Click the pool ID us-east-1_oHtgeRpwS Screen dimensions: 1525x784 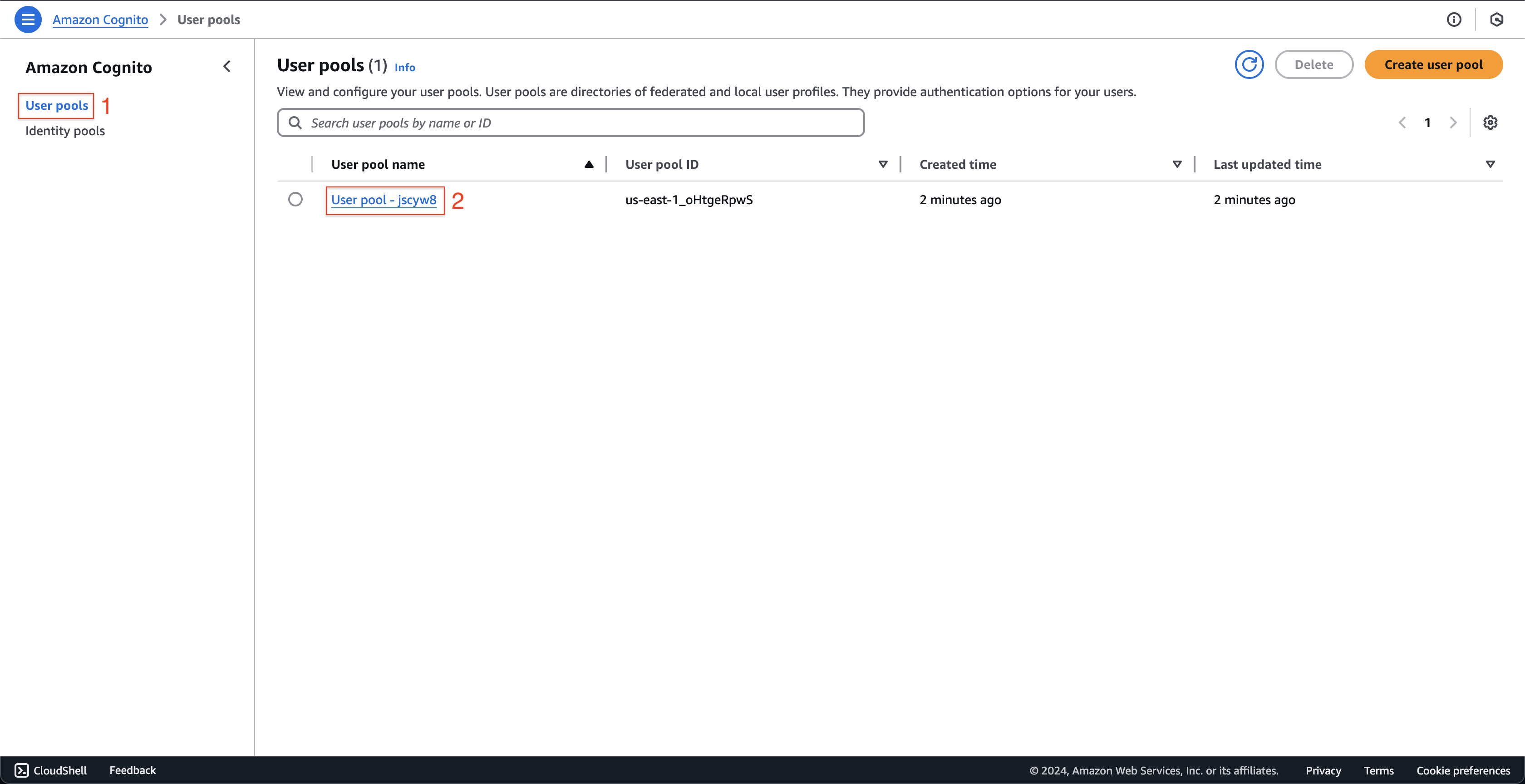[689, 200]
